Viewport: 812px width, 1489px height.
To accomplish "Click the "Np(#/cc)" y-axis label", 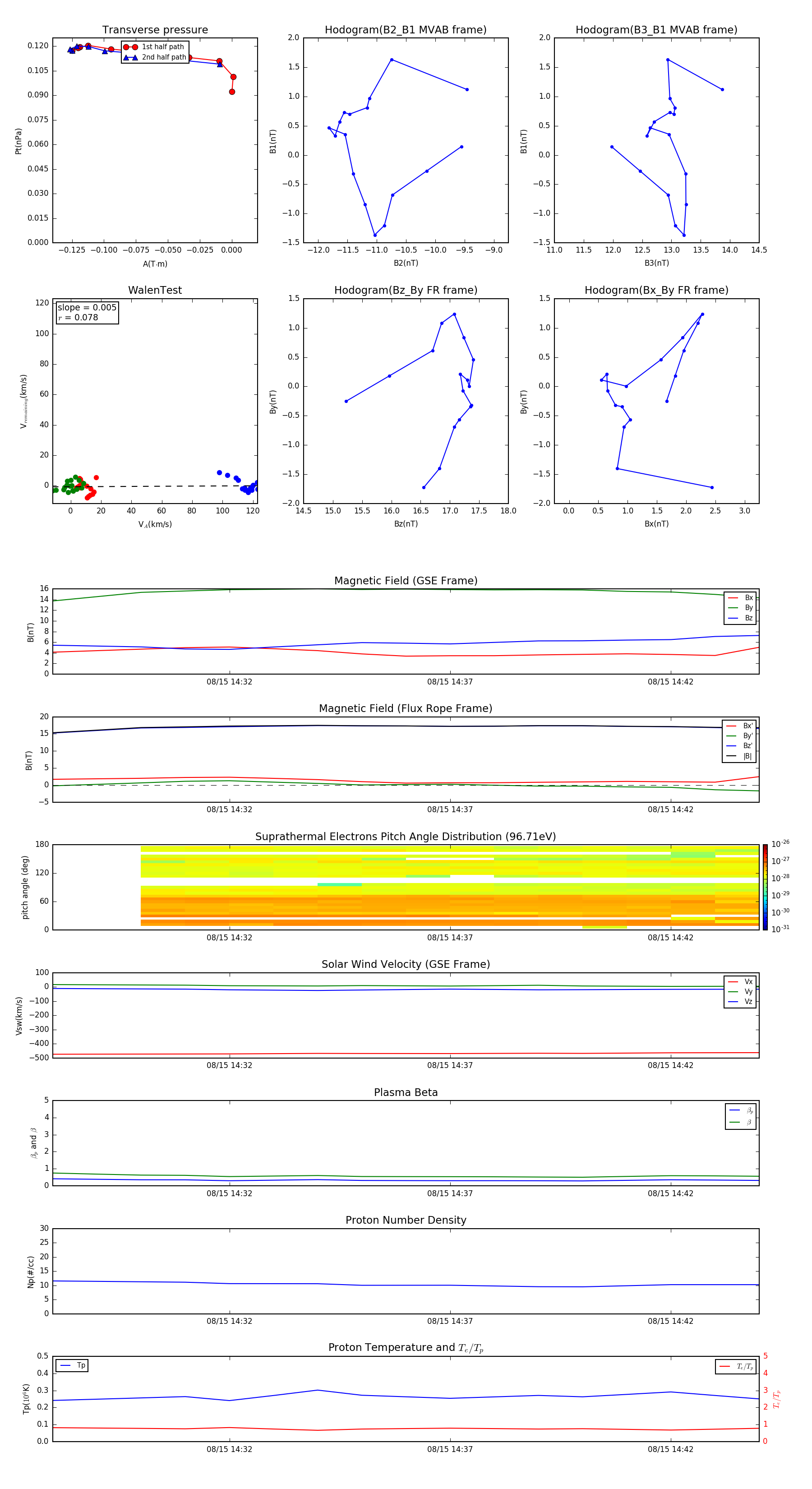I will tap(31, 1272).
